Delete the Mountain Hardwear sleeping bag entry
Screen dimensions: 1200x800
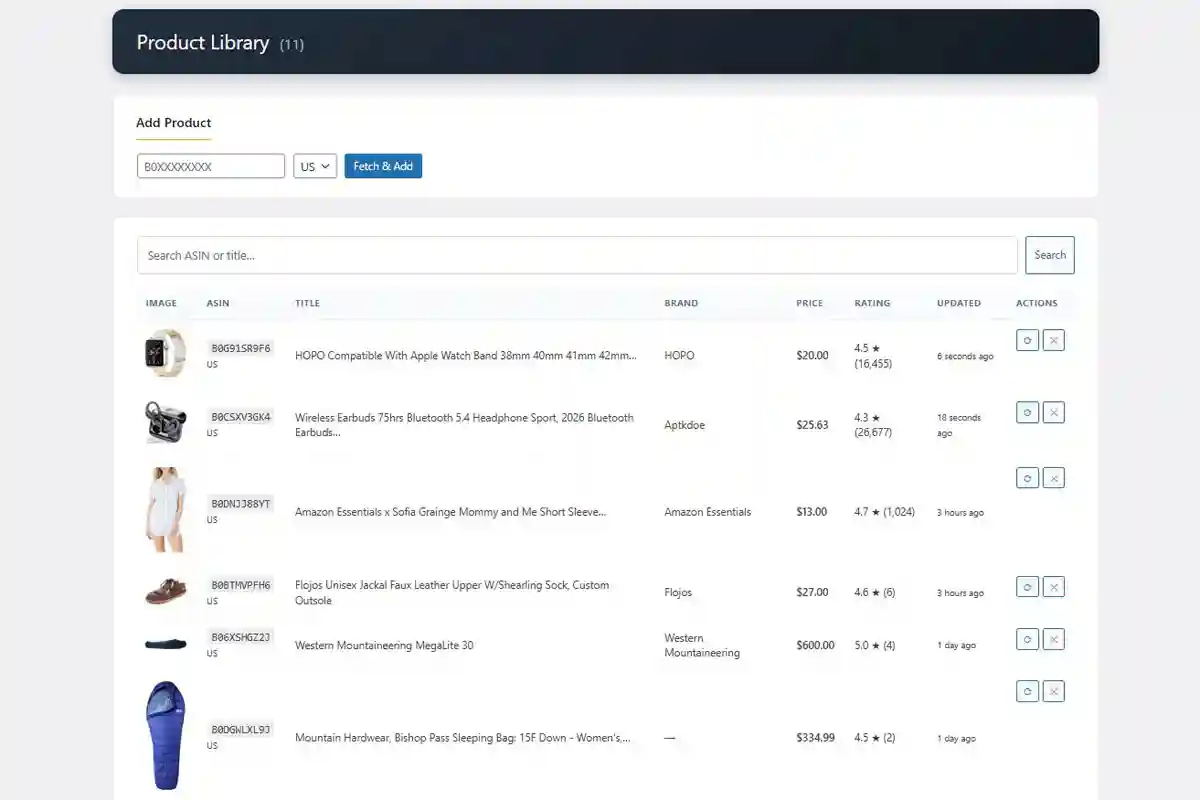tap(1054, 691)
